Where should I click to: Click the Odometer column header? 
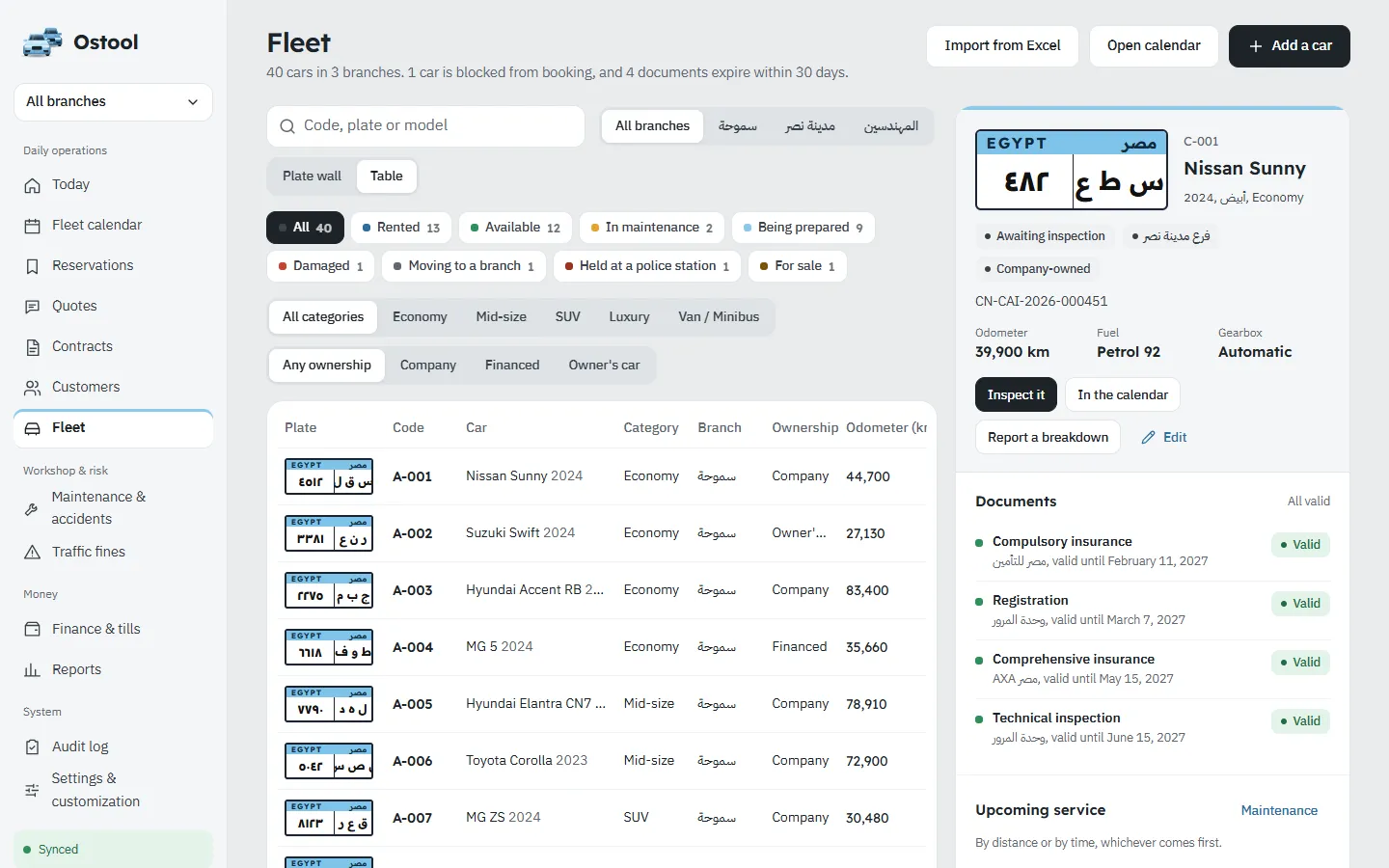(x=885, y=428)
